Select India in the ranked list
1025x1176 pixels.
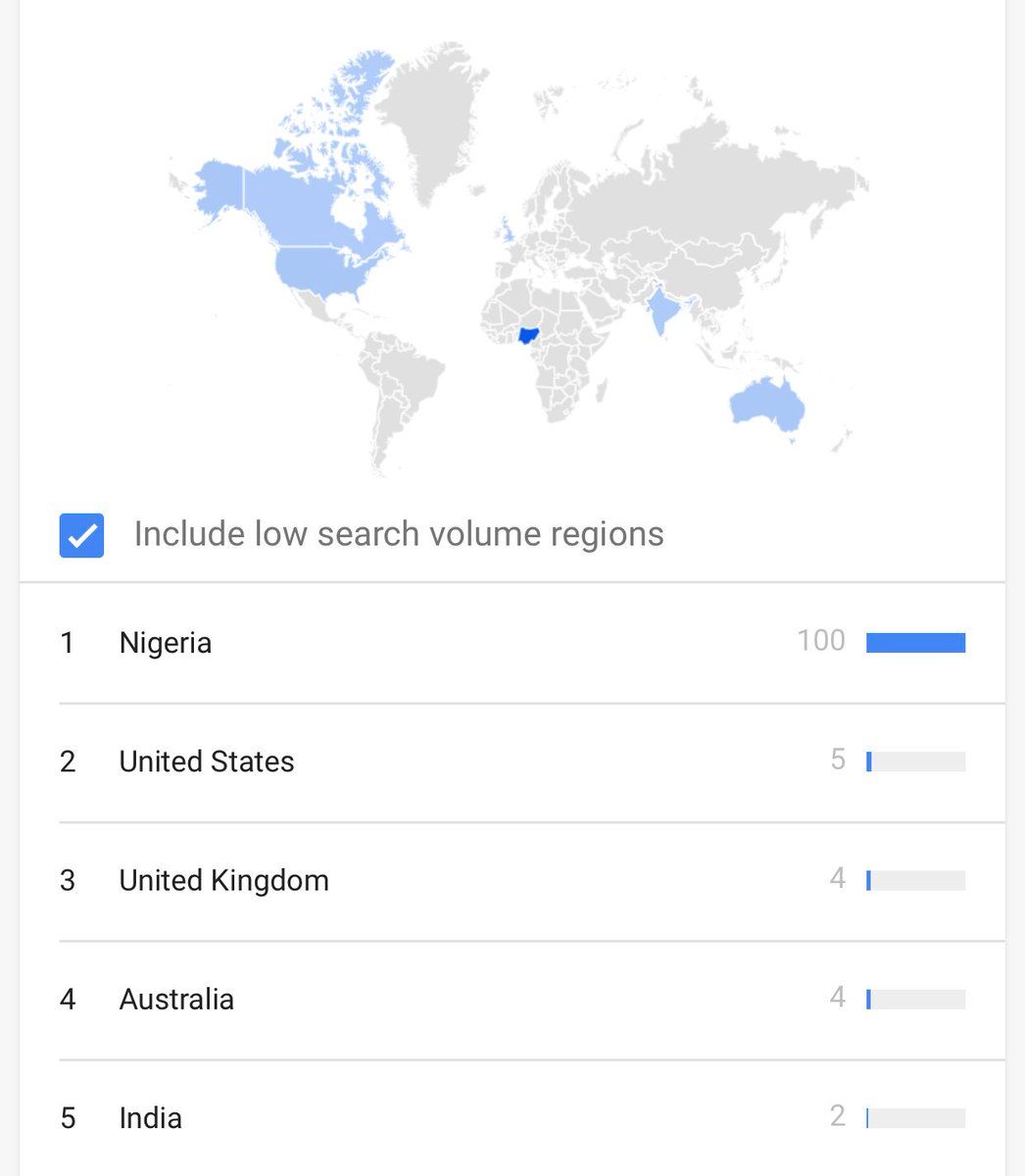pos(150,1117)
